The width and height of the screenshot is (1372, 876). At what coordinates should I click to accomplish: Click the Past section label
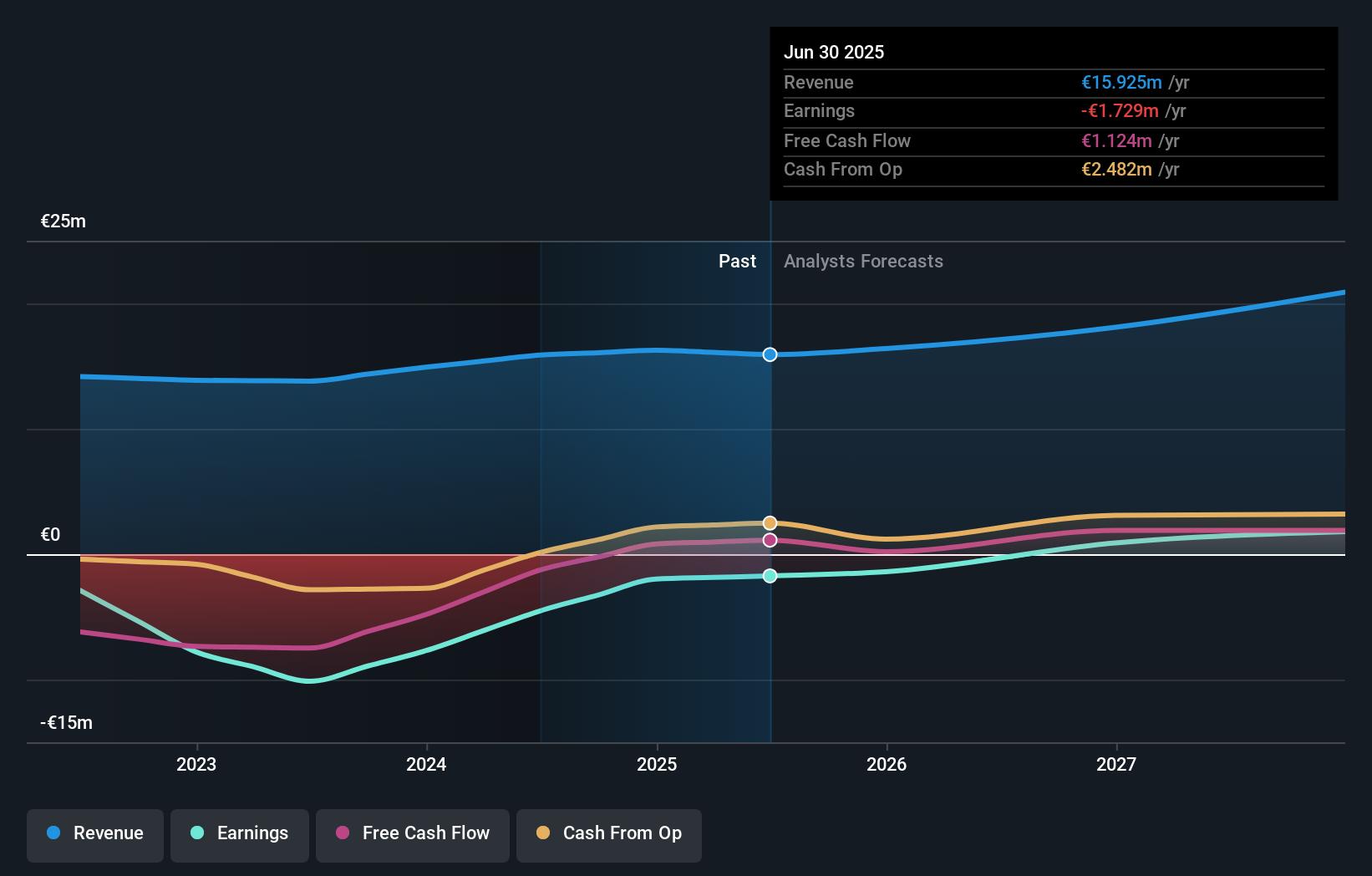[x=737, y=262]
